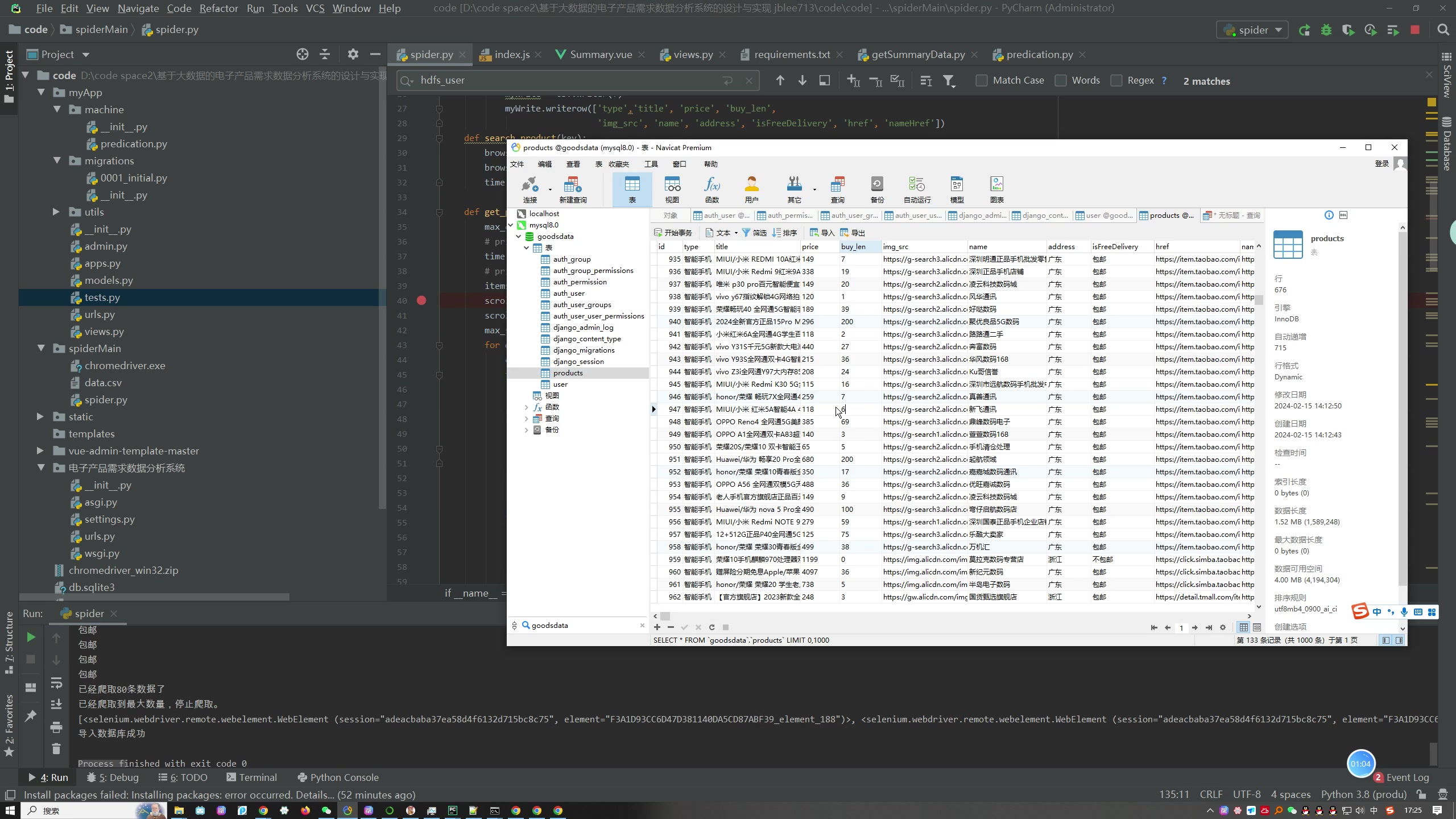Open the 视图 views icon in Navicat
The image size is (1456, 819).
click(x=672, y=189)
